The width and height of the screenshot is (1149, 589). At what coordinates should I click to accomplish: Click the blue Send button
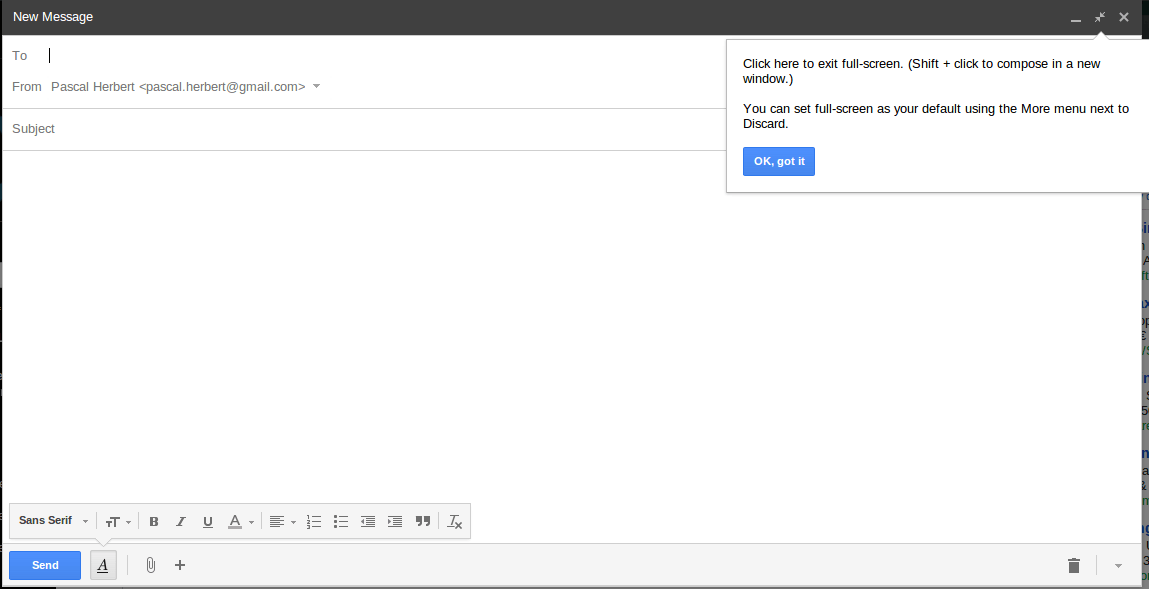[x=45, y=565]
